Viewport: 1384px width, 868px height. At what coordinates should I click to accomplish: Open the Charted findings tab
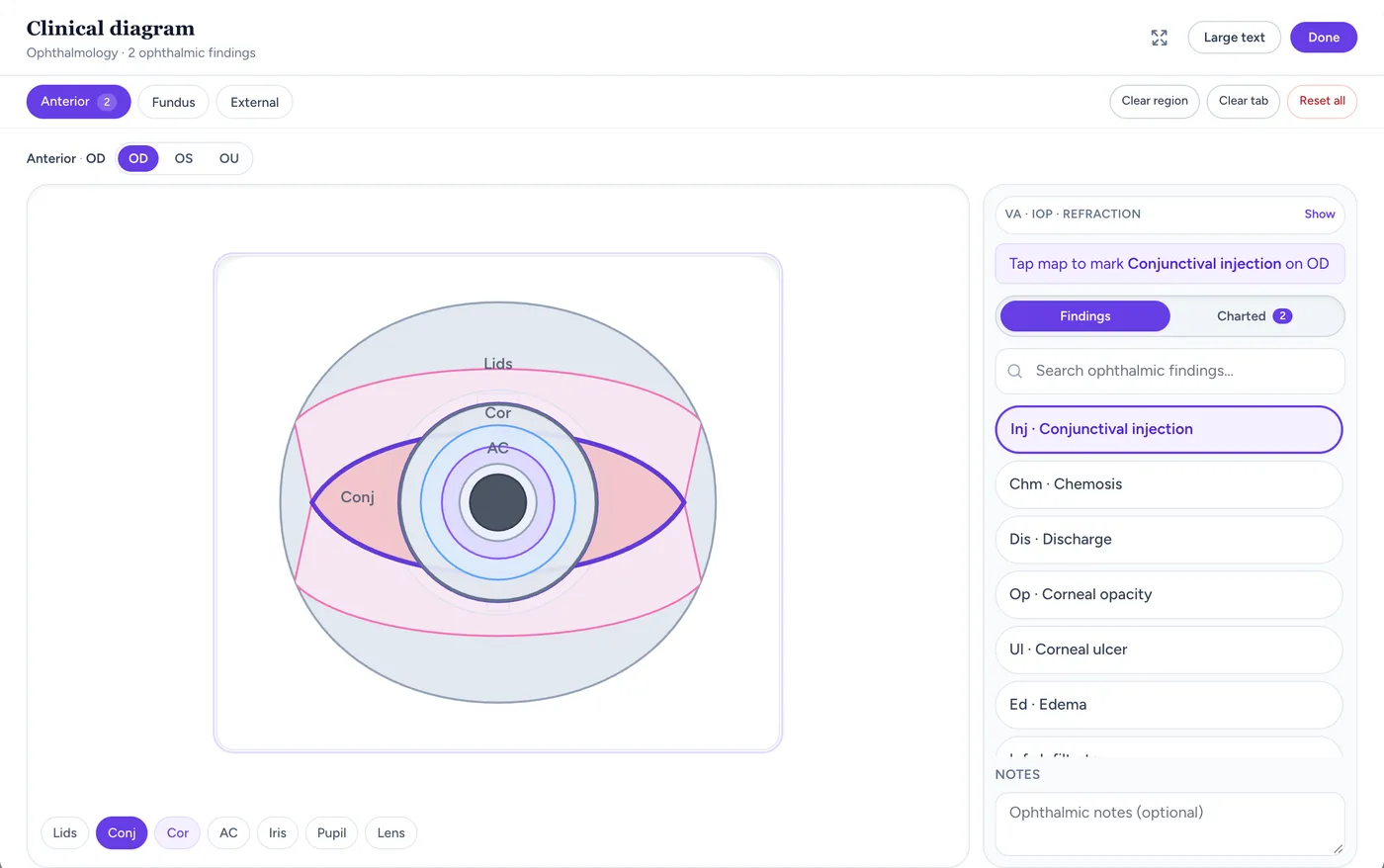point(1254,316)
